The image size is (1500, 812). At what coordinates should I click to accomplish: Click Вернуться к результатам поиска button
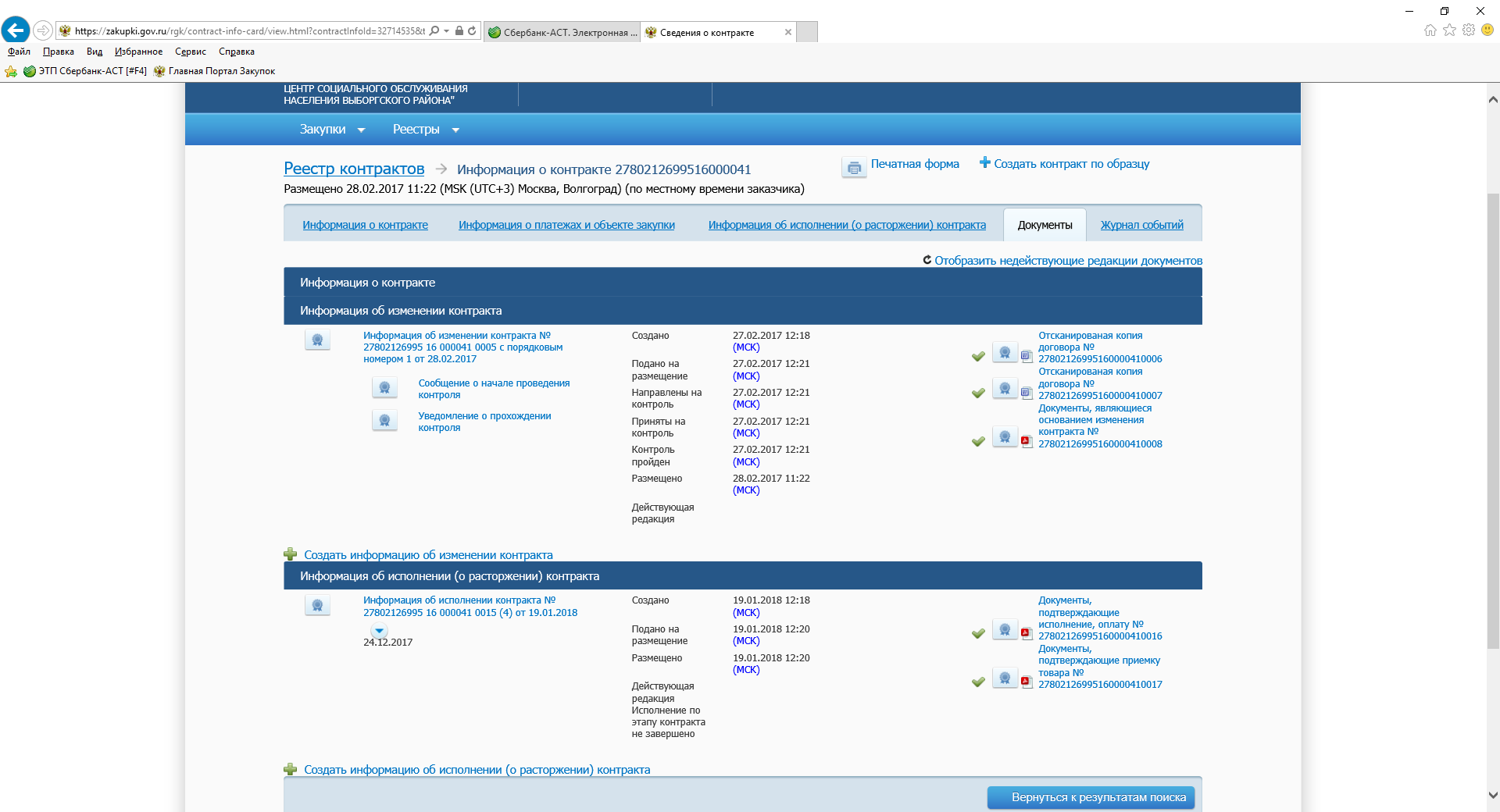[x=1091, y=797]
